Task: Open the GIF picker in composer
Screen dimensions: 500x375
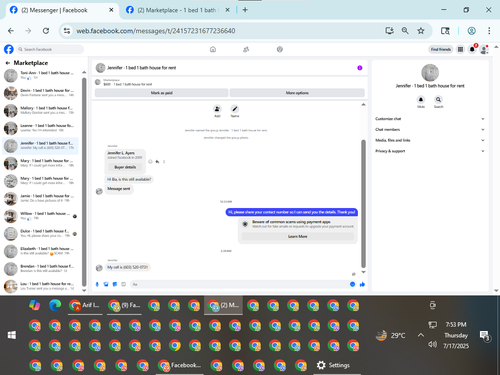Action: point(123,284)
